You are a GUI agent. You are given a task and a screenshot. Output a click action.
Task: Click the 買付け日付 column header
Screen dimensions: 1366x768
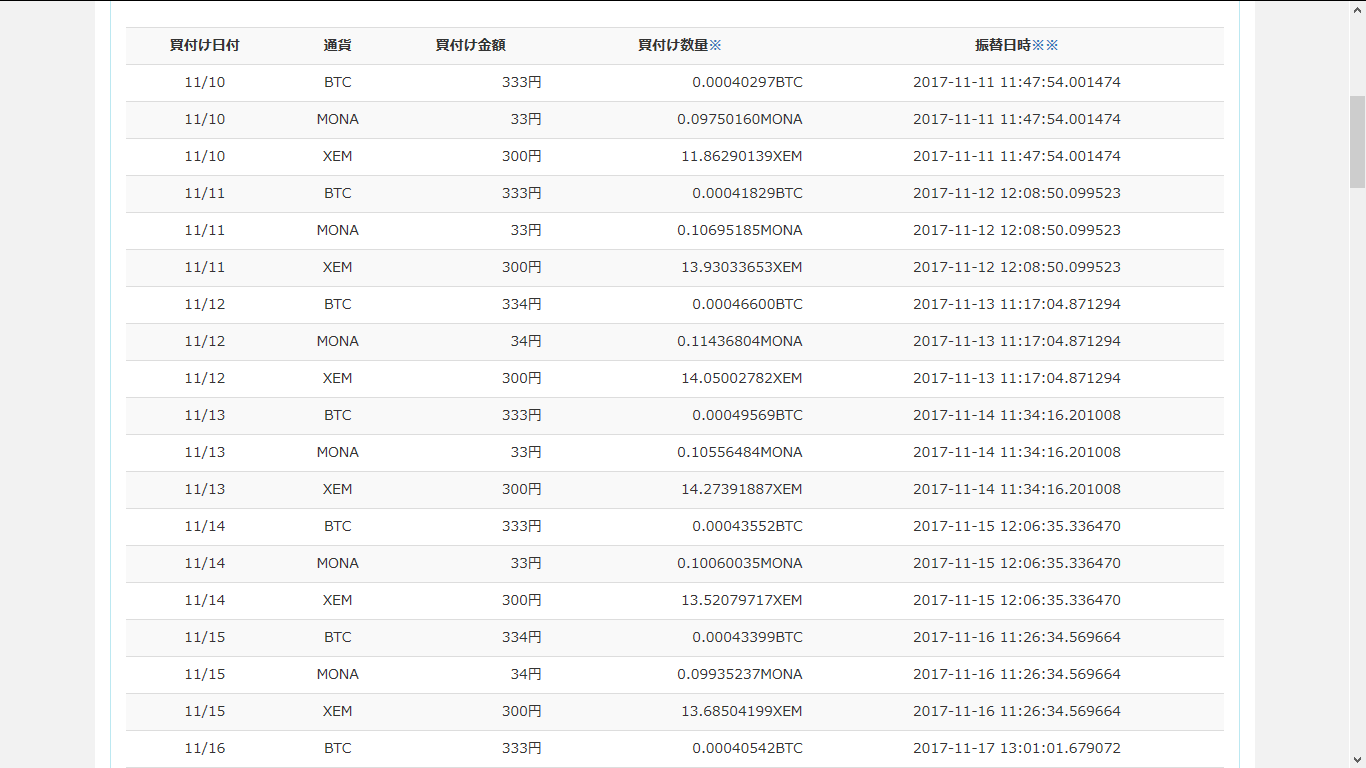tap(205, 45)
